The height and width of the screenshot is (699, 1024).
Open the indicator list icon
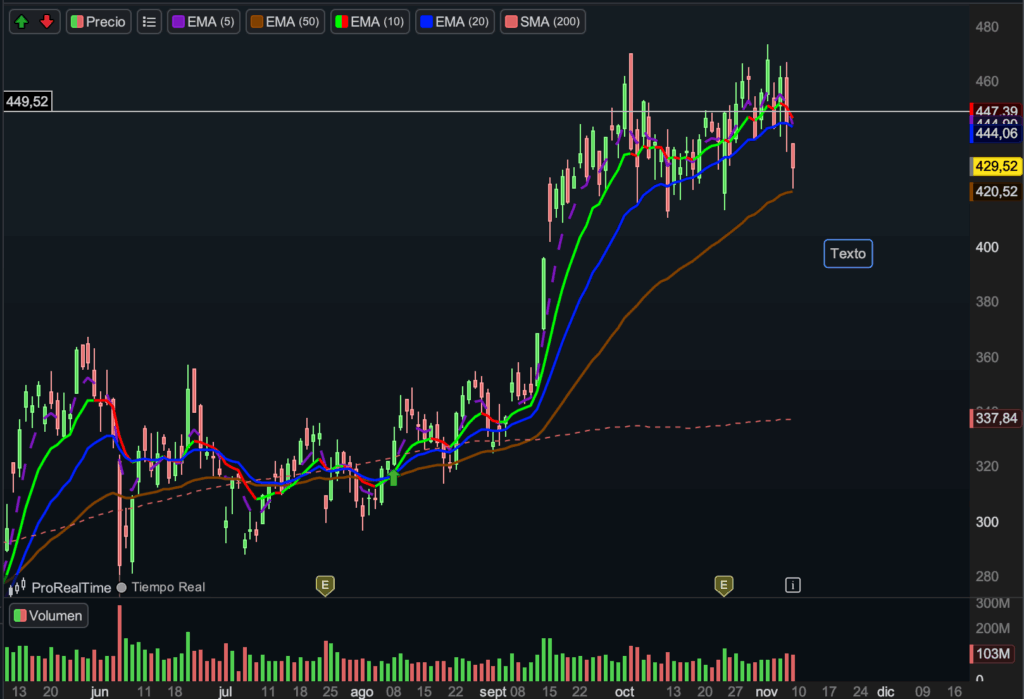point(149,21)
